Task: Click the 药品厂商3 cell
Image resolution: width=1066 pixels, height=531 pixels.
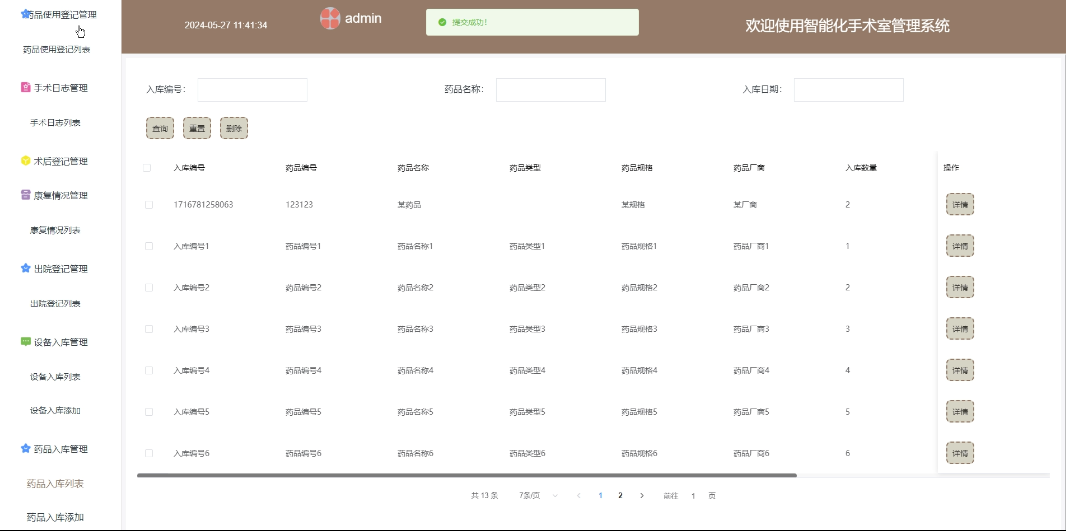Action: (751, 329)
